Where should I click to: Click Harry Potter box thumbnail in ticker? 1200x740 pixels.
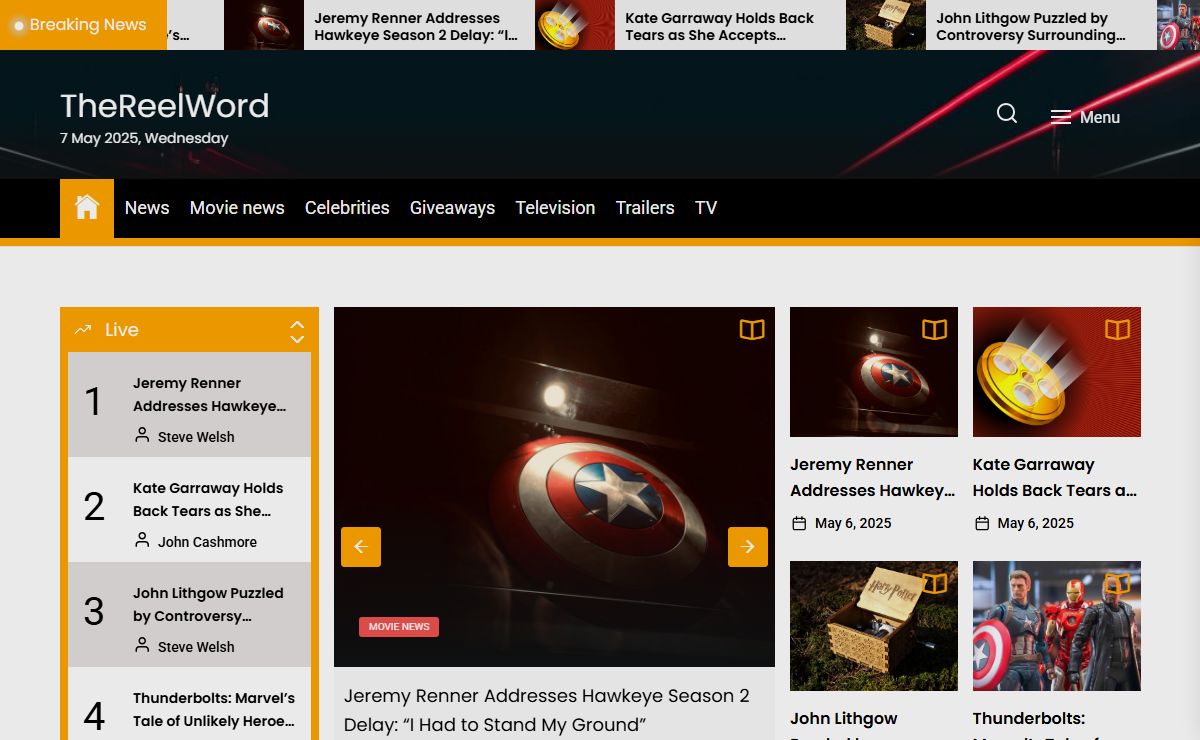point(886,25)
